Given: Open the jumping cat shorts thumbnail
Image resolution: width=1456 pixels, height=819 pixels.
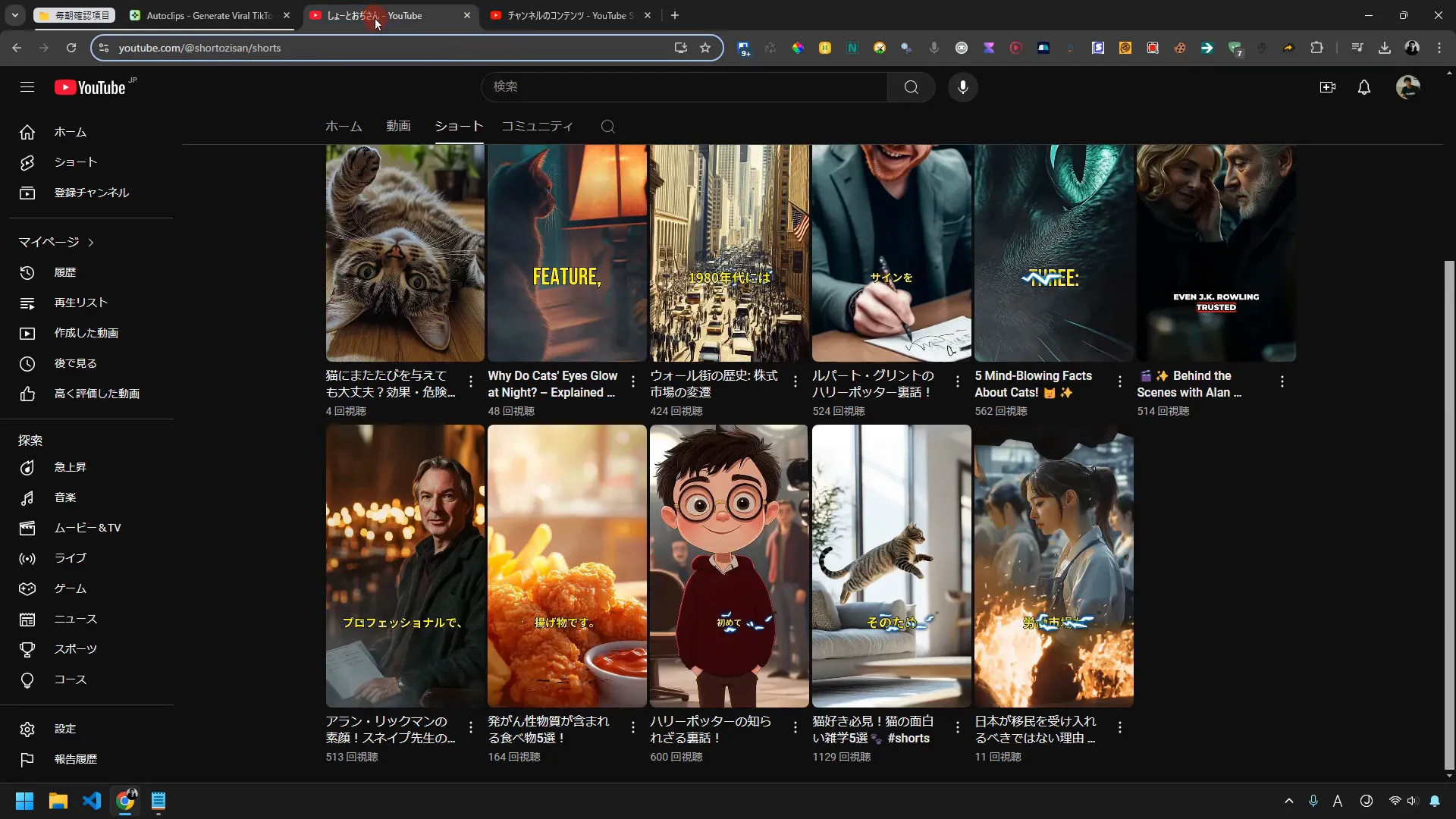Looking at the screenshot, I should coord(892,566).
